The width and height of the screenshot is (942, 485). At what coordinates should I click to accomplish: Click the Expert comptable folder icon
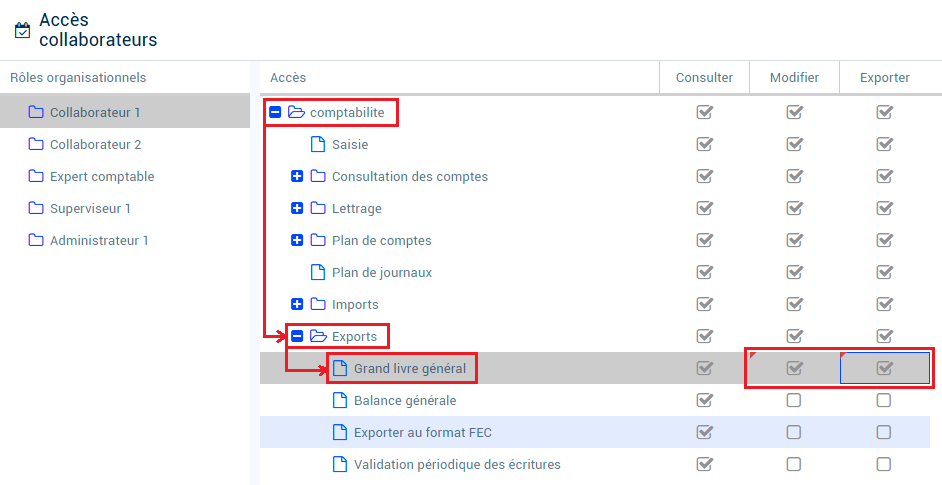coord(36,176)
